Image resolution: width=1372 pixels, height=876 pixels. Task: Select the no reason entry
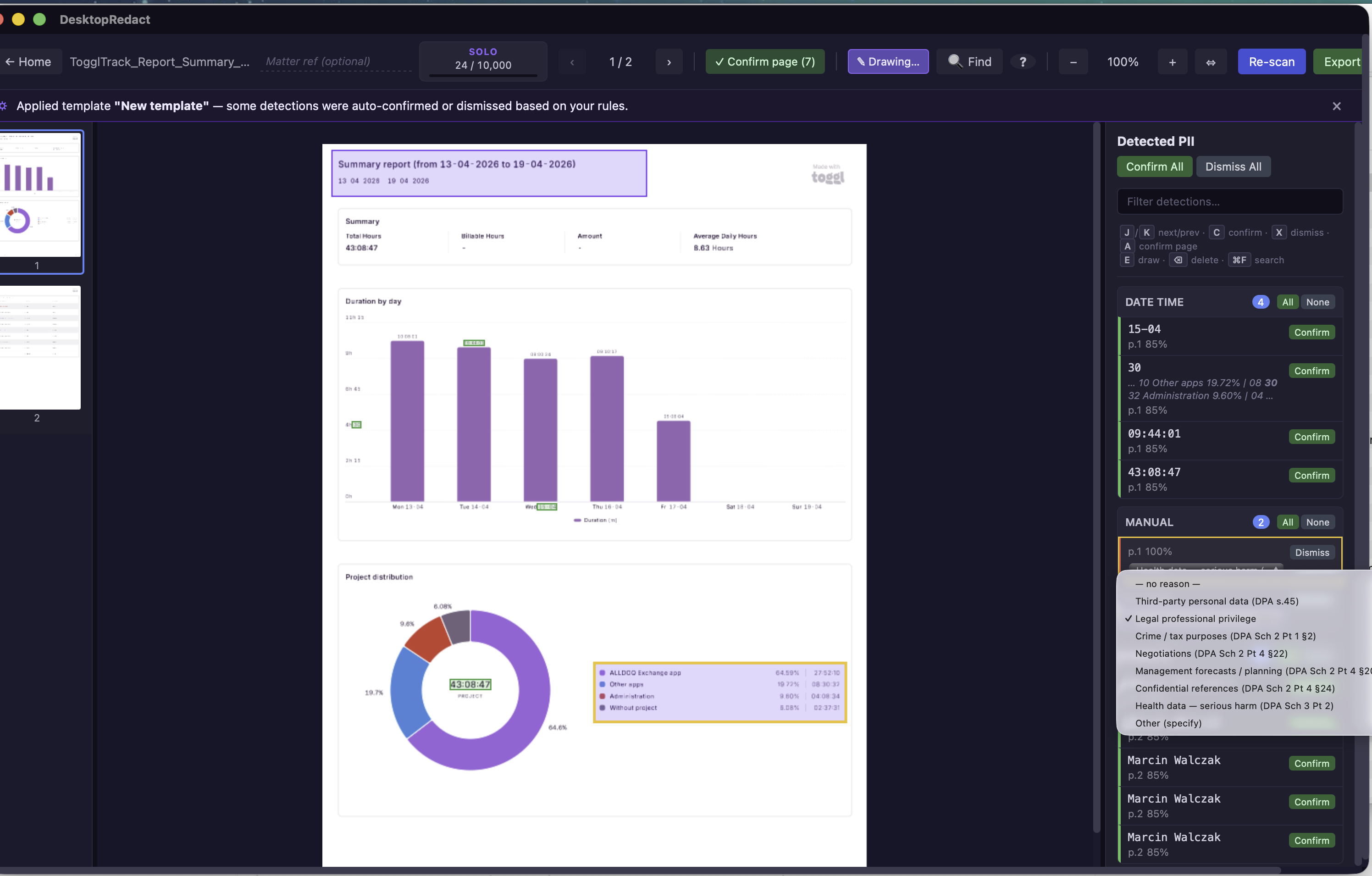pyautogui.click(x=1167, y=584)
